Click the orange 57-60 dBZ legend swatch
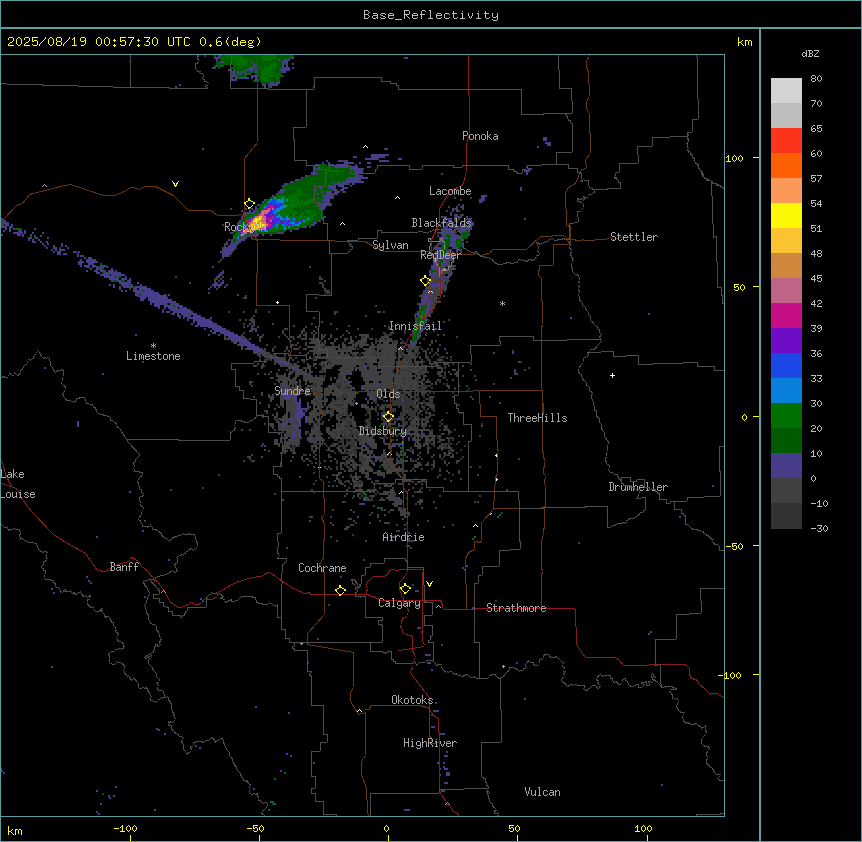This screenshot has height=842, width=862. pyautogui.click(x=786, y=165)
